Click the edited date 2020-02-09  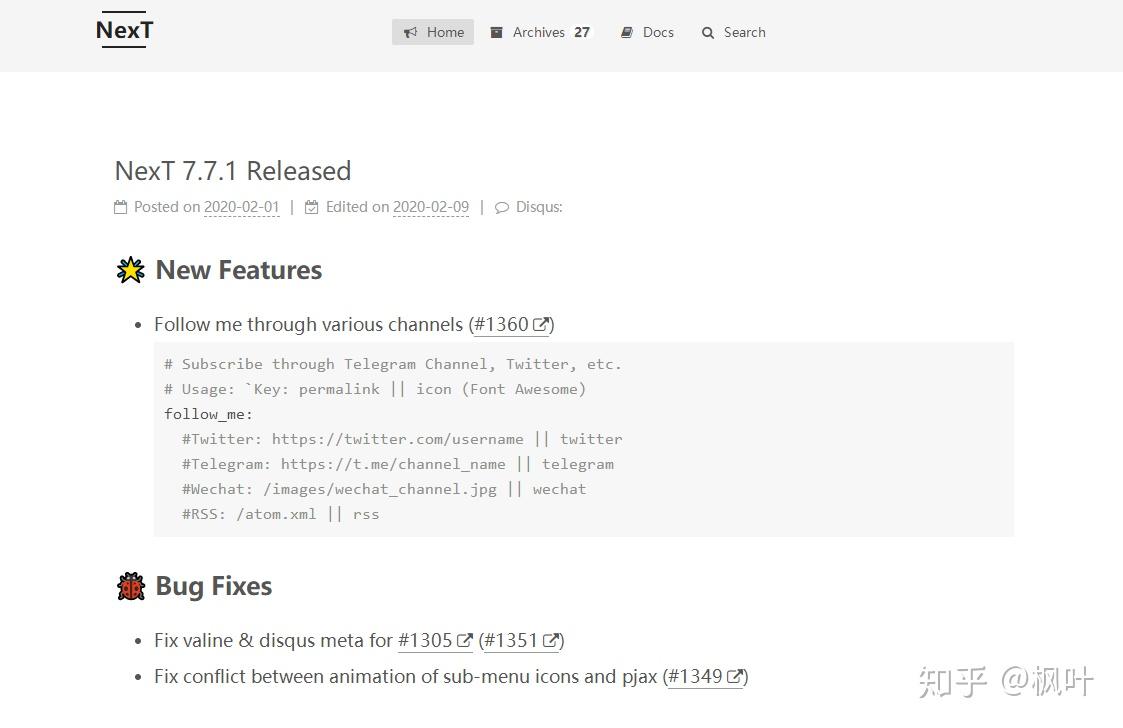[430, 207]
